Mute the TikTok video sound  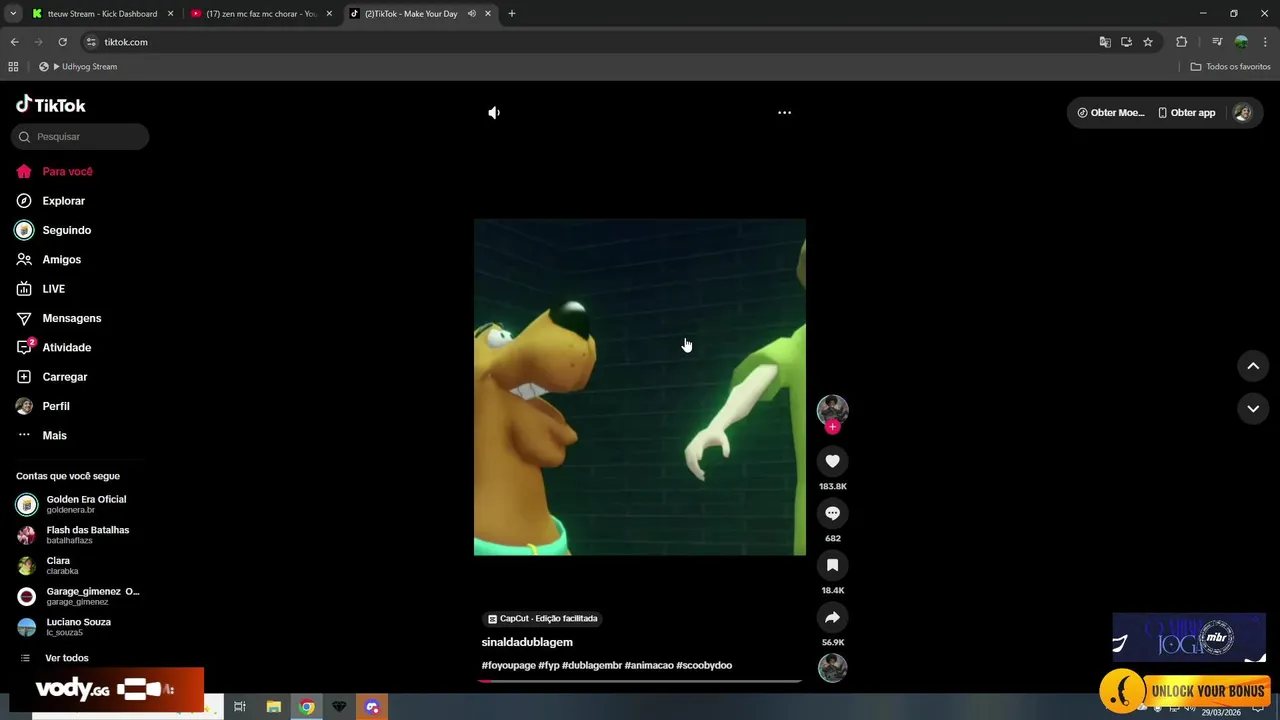click(494, 113)
